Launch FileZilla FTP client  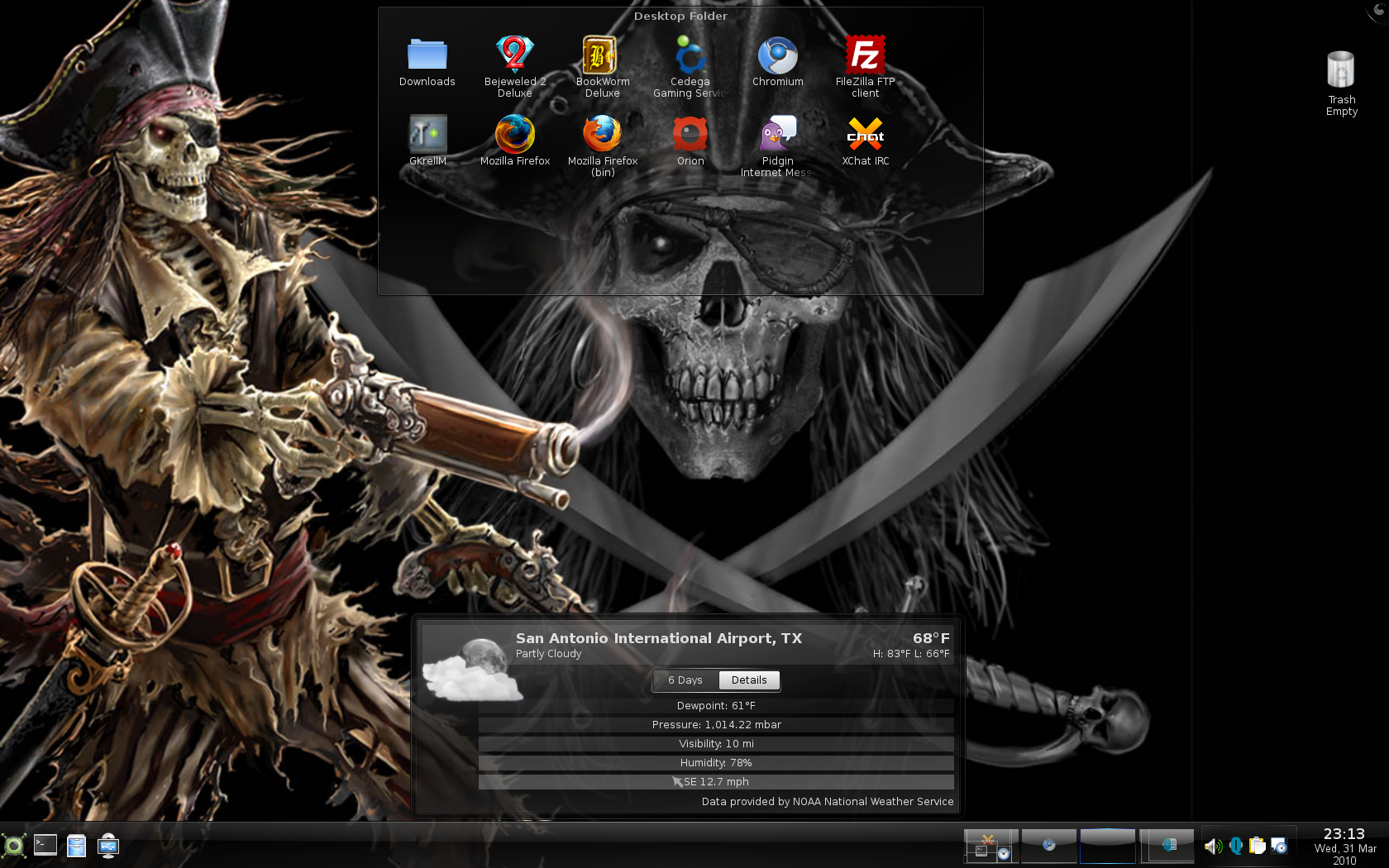tap(865, 56)
